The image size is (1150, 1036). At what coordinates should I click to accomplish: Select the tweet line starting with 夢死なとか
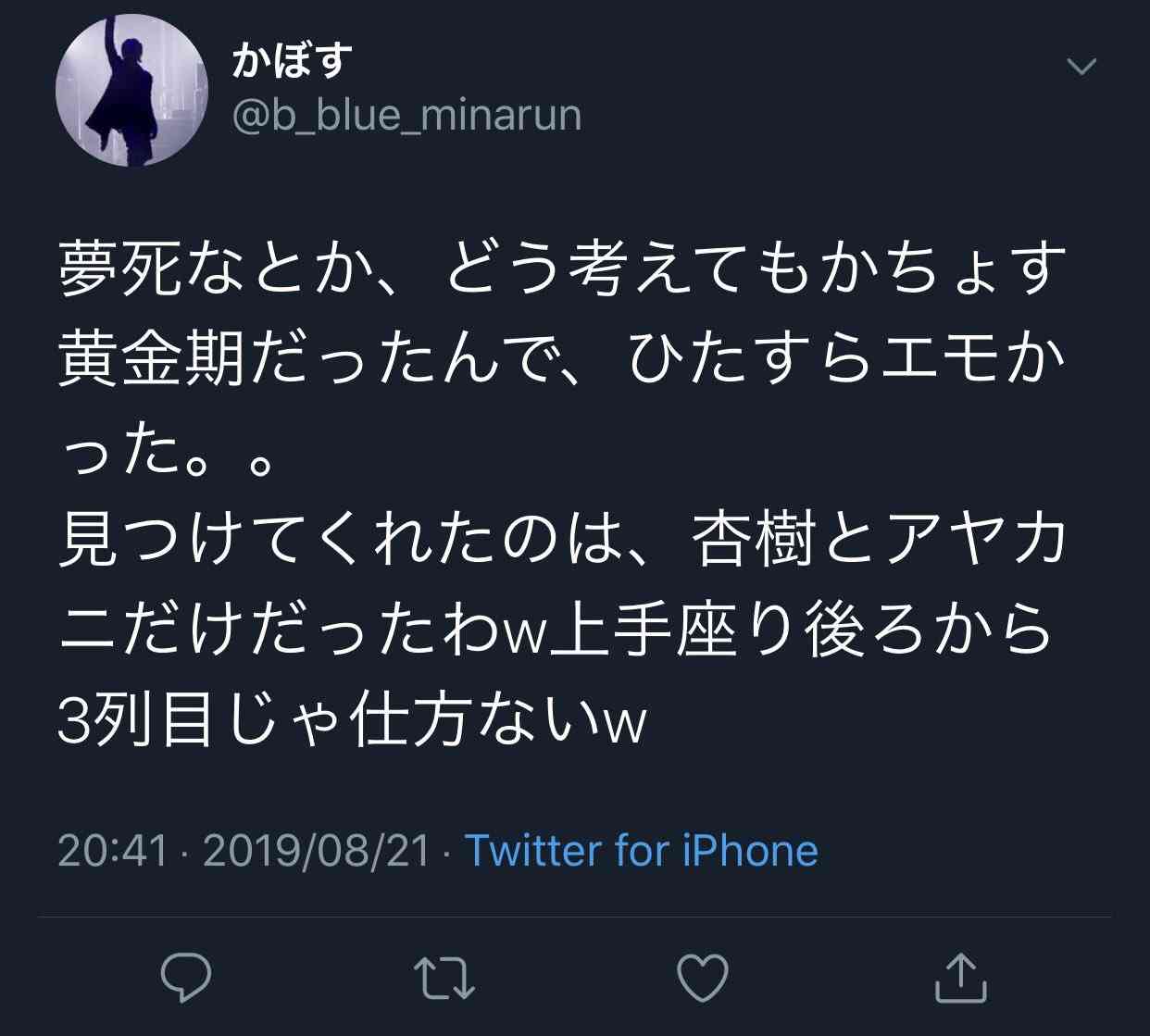[x=564, y=268]
